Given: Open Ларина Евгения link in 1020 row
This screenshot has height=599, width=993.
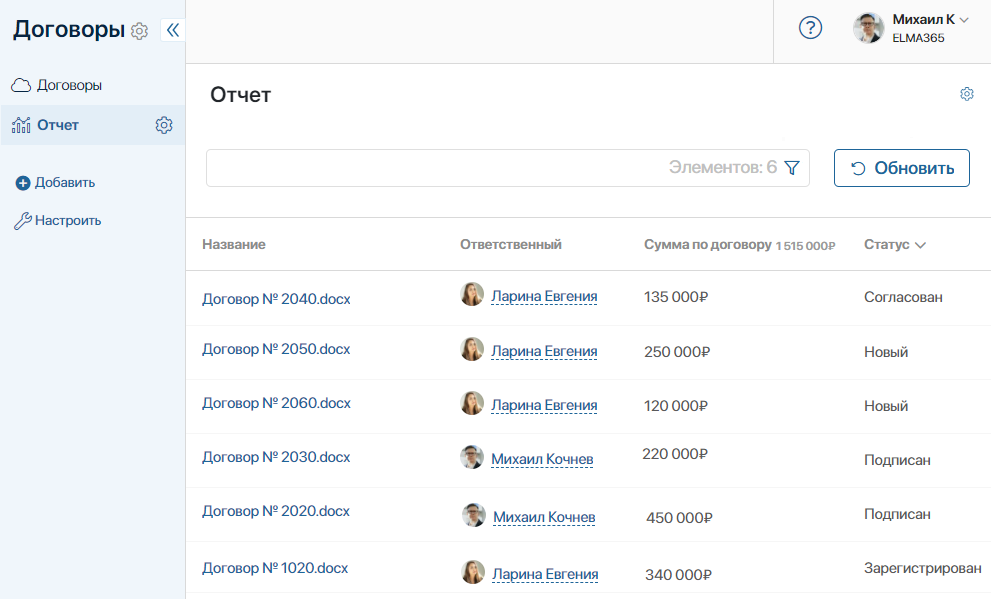Looking at the screenshot, I should (545, 574).
